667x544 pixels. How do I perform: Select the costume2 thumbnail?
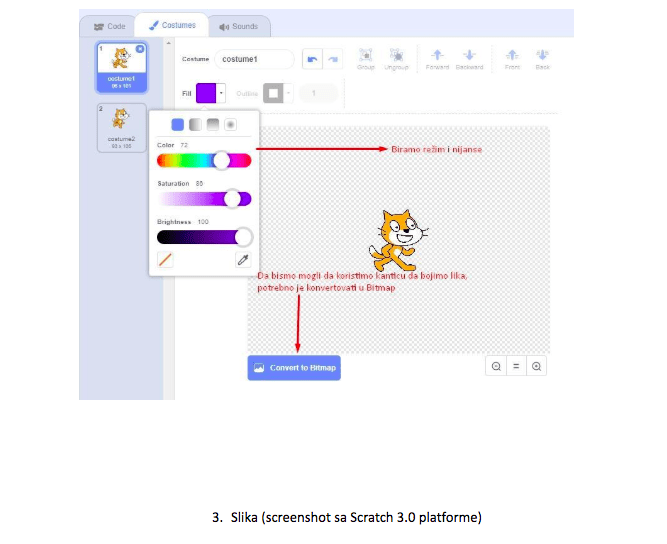[x=122, y=128]
